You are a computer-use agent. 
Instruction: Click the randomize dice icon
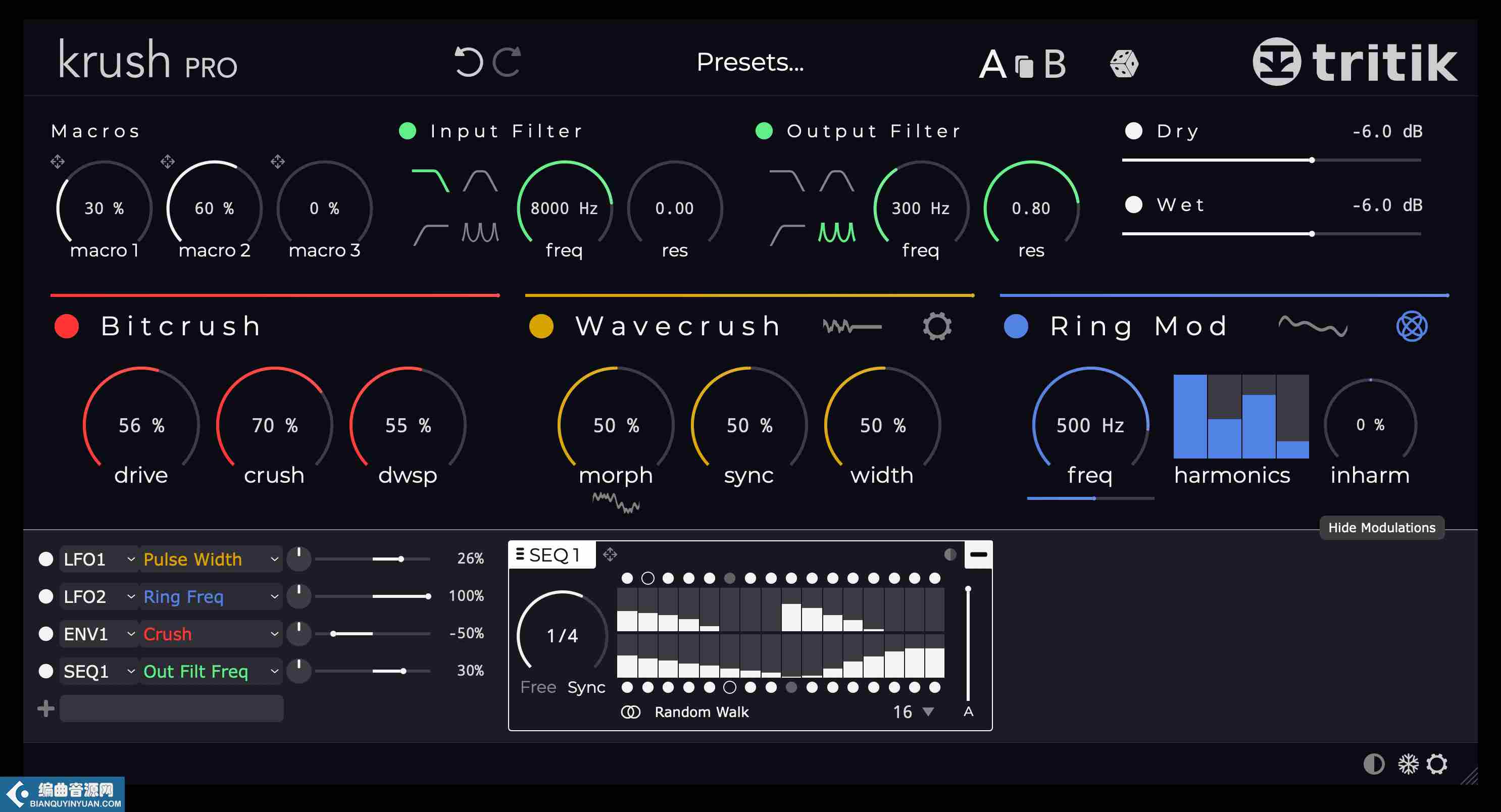pyautogui.click(x=1124, y=63)
